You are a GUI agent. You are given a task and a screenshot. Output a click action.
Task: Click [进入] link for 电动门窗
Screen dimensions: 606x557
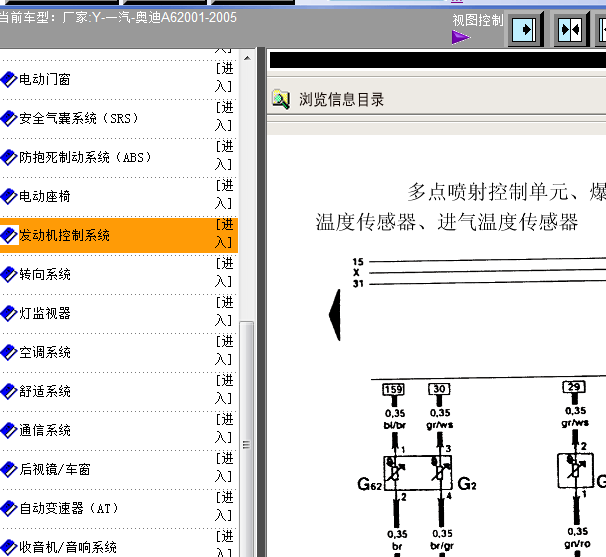(x=224, y=78)
